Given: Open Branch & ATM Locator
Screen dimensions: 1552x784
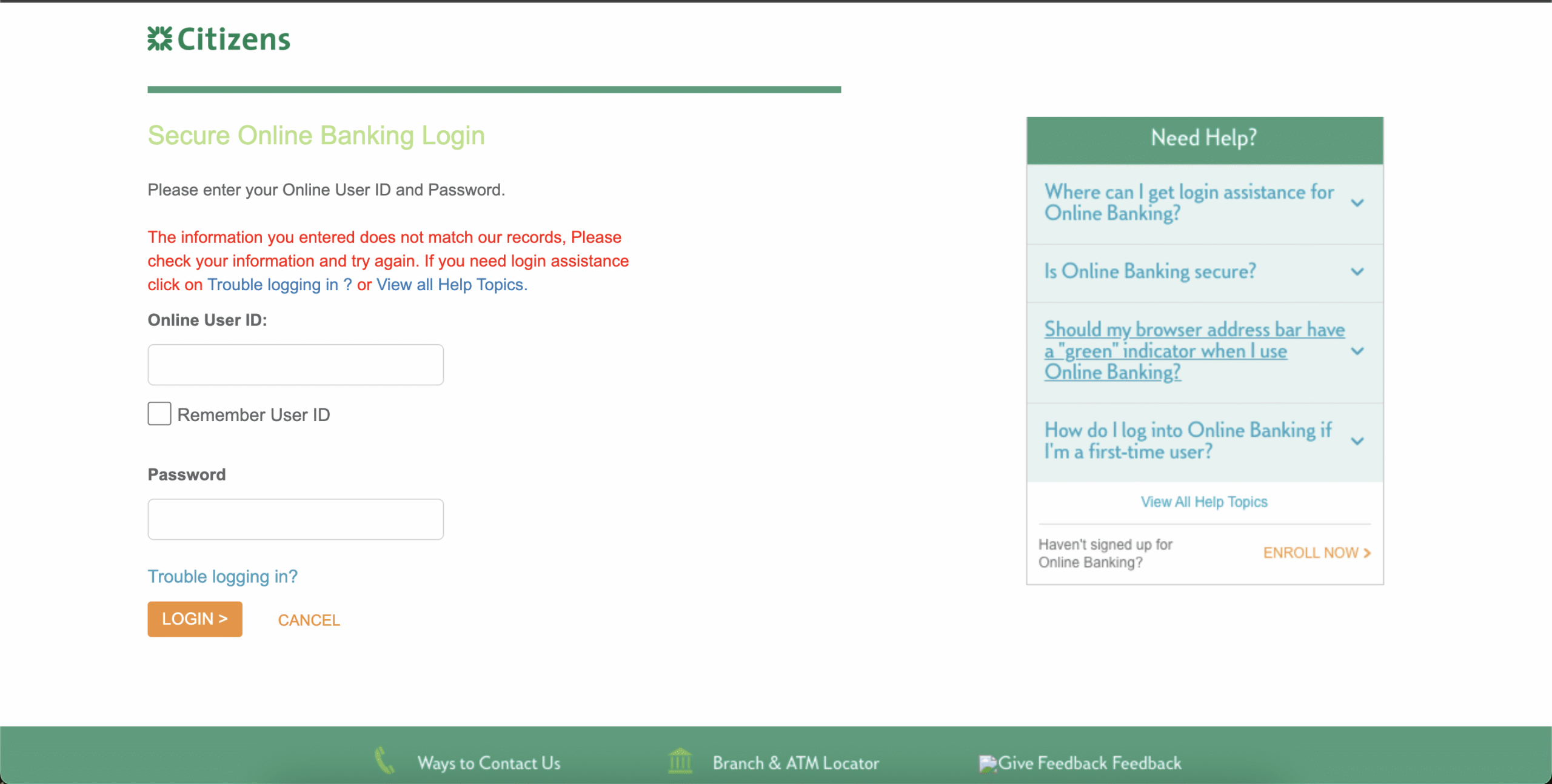Looking at the screenshot, I should pyautogui.click(x=795, y=763).
